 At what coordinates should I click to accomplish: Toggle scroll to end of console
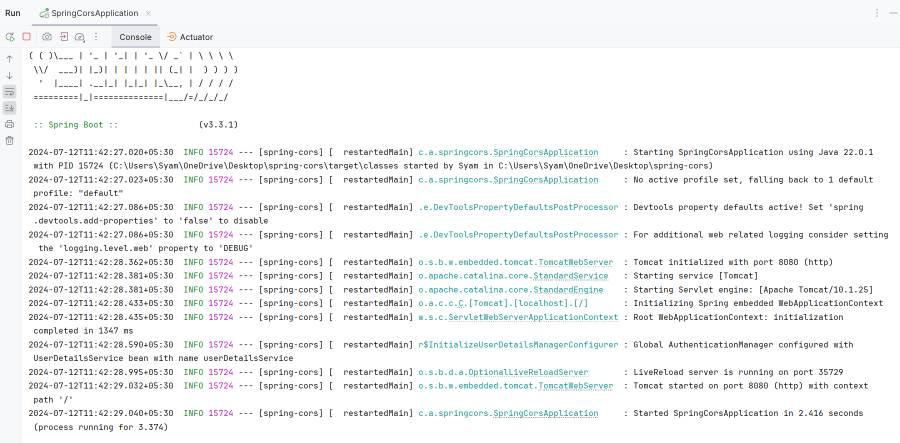pos(10,107)
